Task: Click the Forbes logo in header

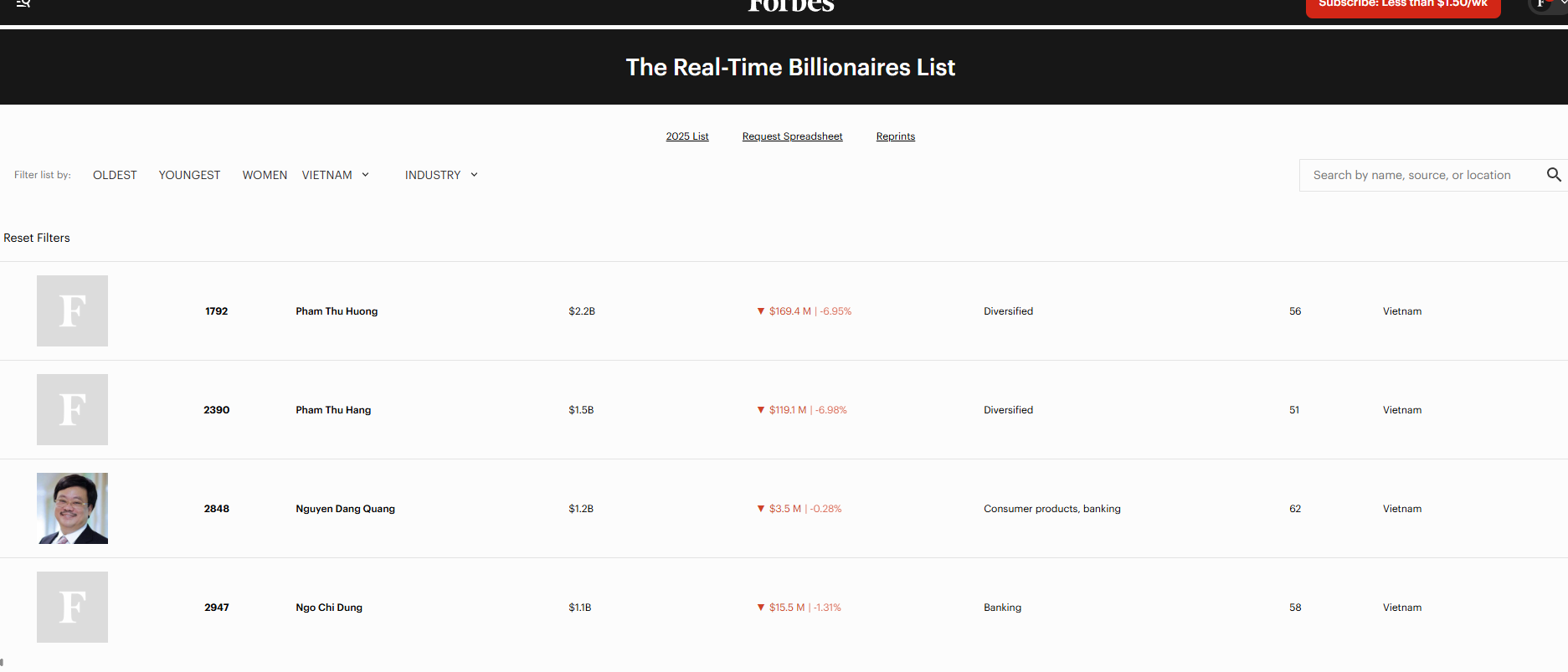Action: (x=790, y=7)
